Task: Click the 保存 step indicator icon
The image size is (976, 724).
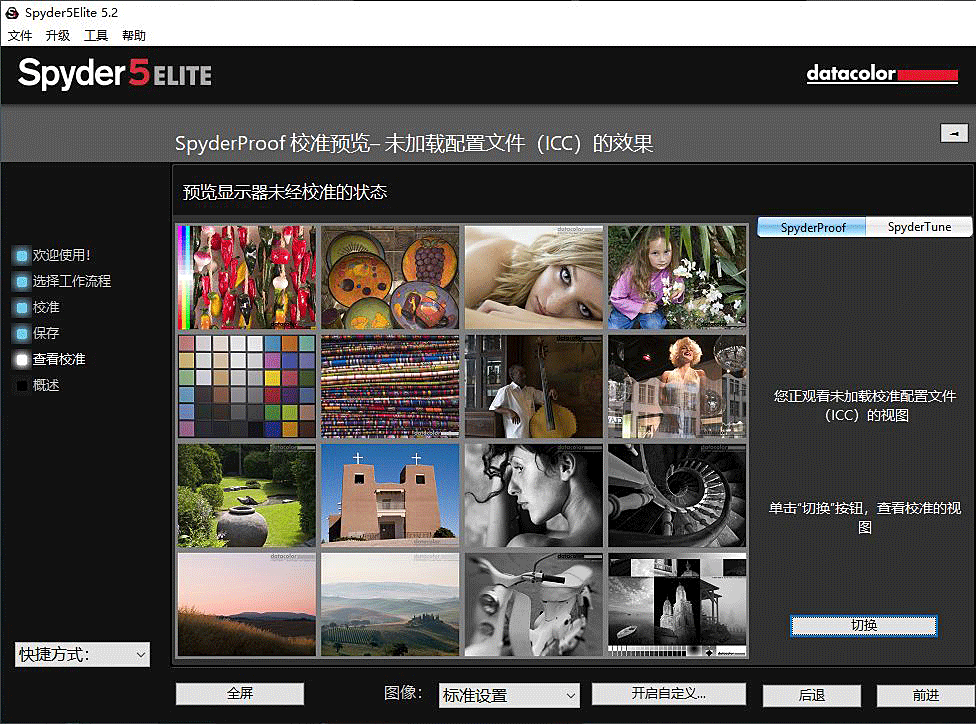Action: pos(22,333)
